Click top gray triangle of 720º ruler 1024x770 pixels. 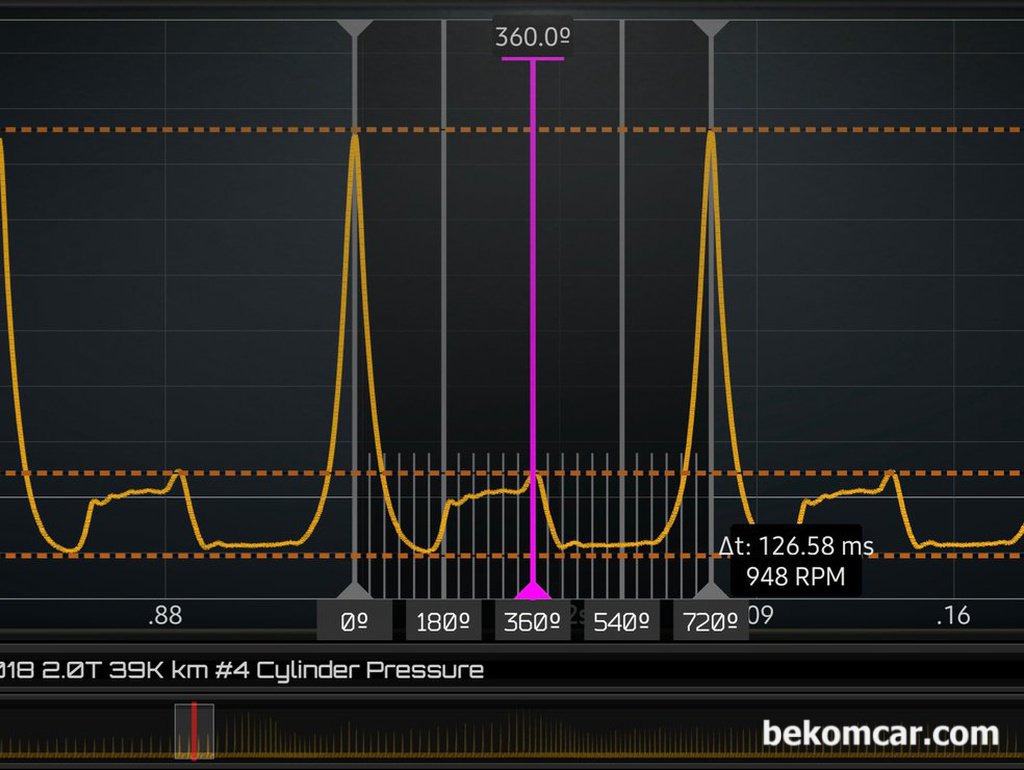pos(711,28)
